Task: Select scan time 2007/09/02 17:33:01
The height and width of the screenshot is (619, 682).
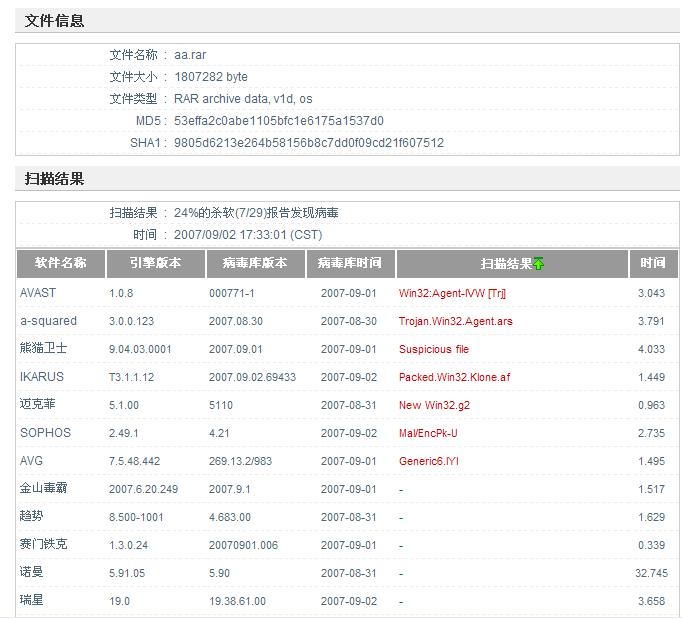Action: [248, 235]
